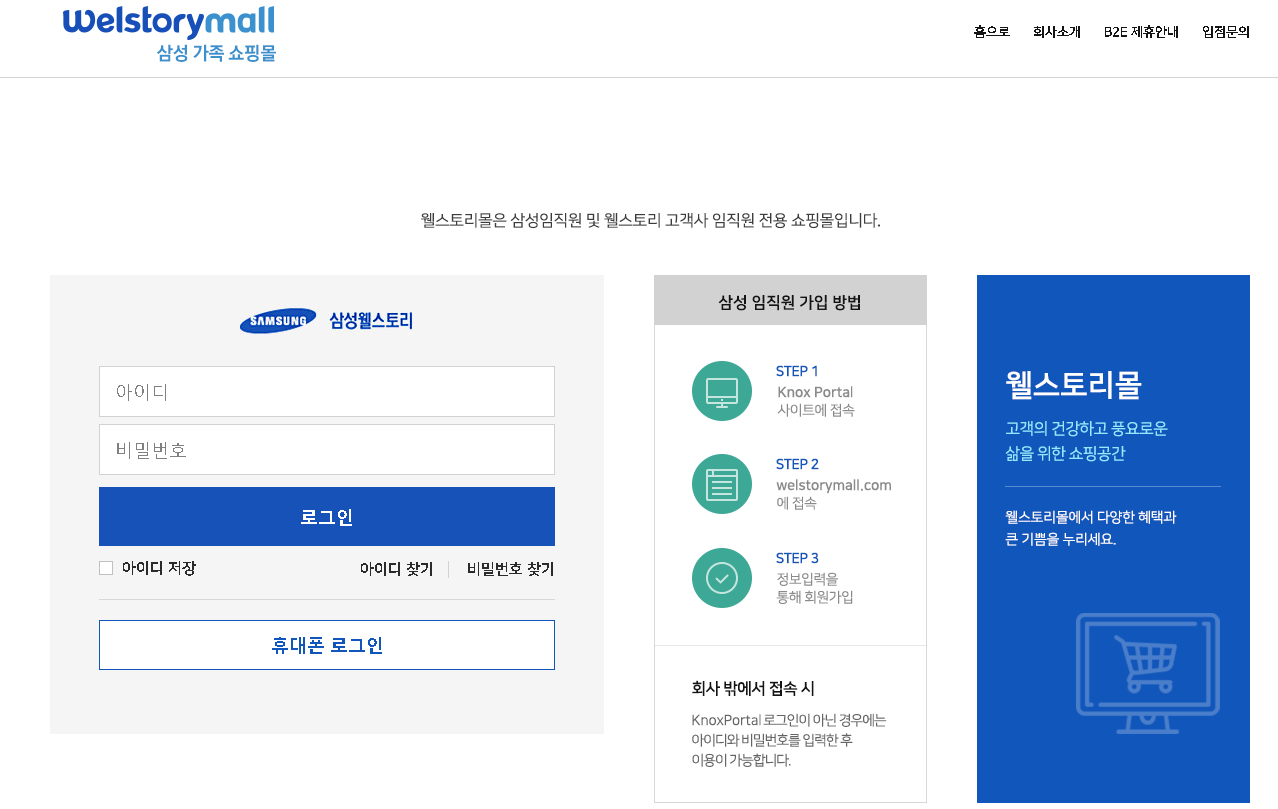Viewport: 1278px width, 809px height.
Task: Open the 비밀번호 찾기 link
Action: tap(510, 569)
